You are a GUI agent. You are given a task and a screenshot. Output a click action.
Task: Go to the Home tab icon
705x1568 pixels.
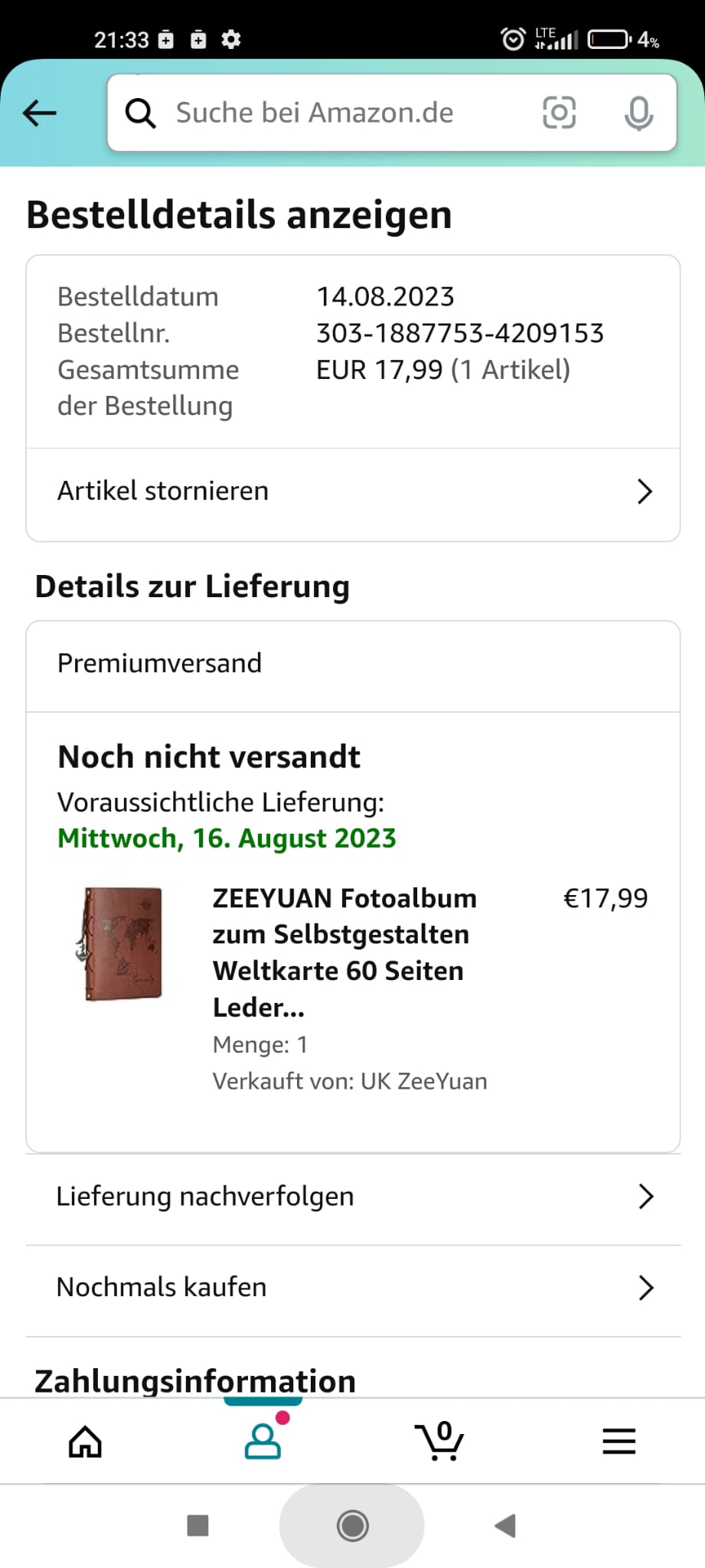click(85, 1442)
